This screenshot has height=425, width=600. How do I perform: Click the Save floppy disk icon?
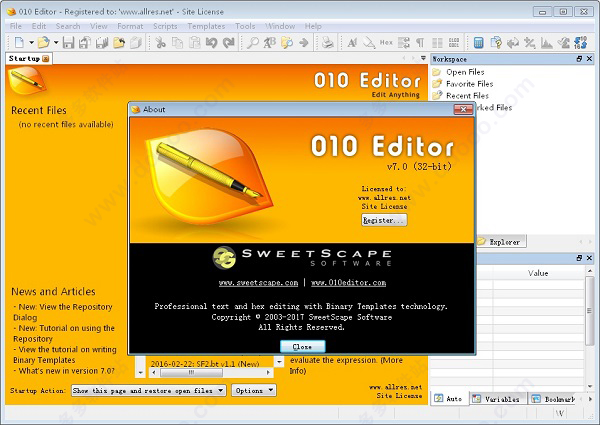(68, 42)
